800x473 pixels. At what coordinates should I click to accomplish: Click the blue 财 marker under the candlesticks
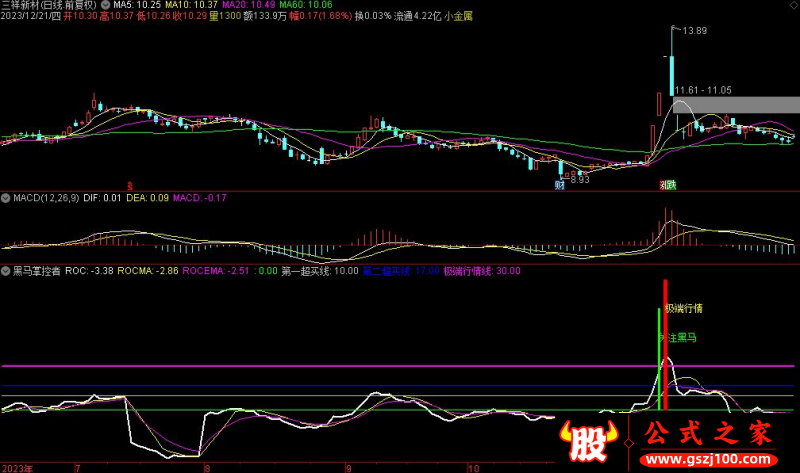coord(561,185)
